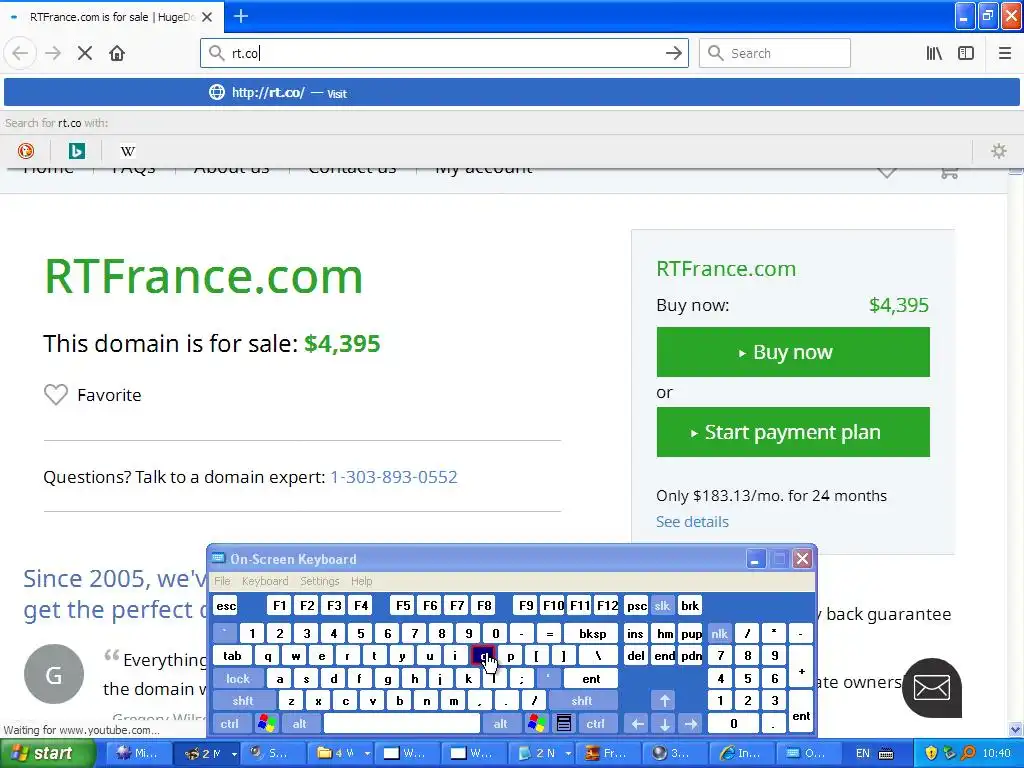Click the space bar on keyboard

(402, 724)
